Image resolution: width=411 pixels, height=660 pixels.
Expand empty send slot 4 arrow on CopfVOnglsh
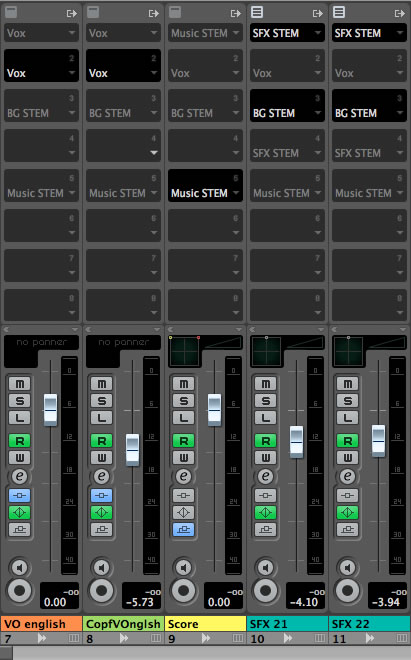coord(154,152)
